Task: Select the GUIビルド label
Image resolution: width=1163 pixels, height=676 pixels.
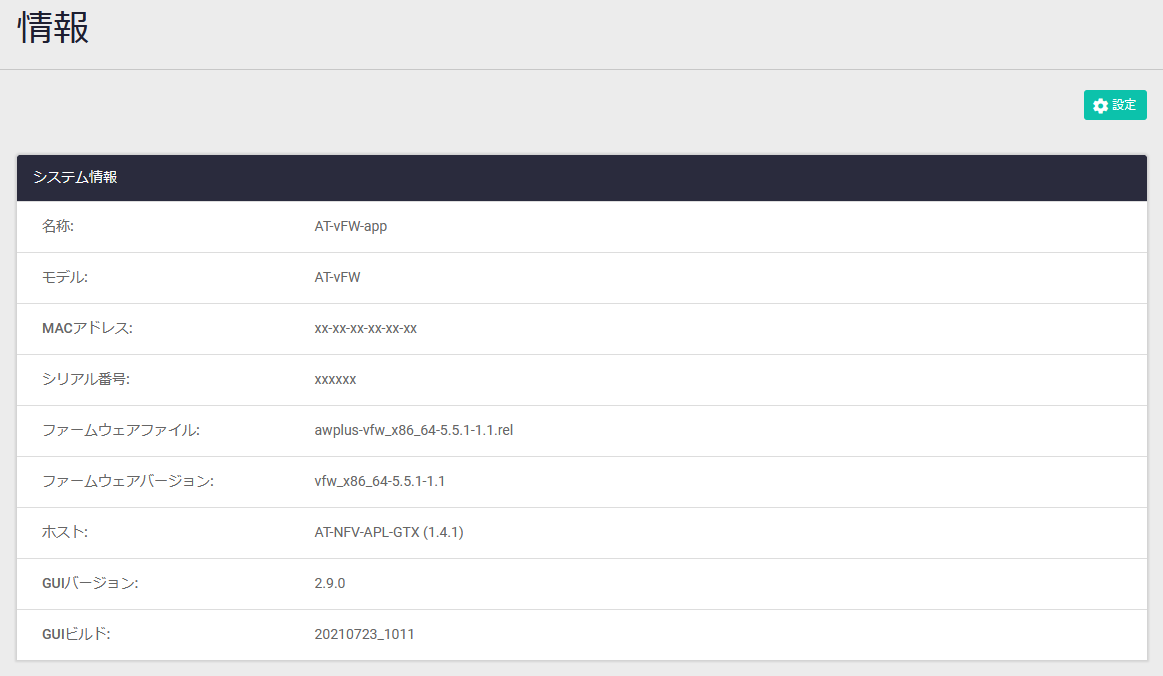Action: [76, 634]
